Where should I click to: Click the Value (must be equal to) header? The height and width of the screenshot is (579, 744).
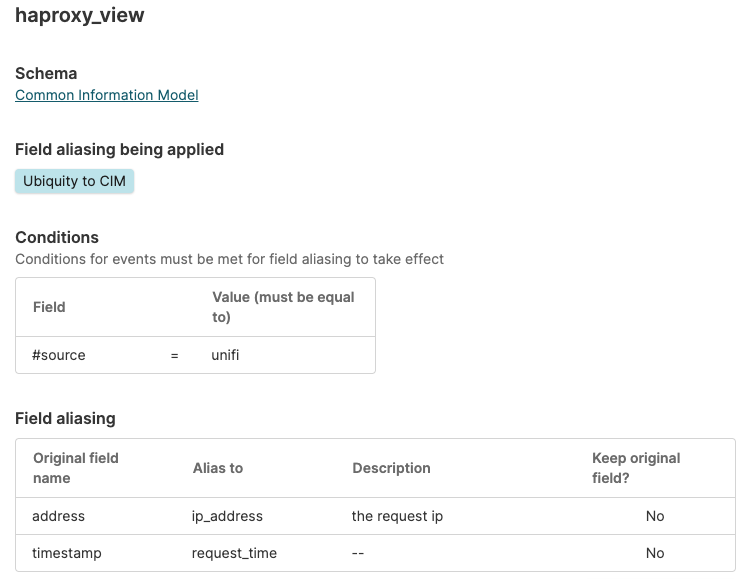(x=283, y=307)
